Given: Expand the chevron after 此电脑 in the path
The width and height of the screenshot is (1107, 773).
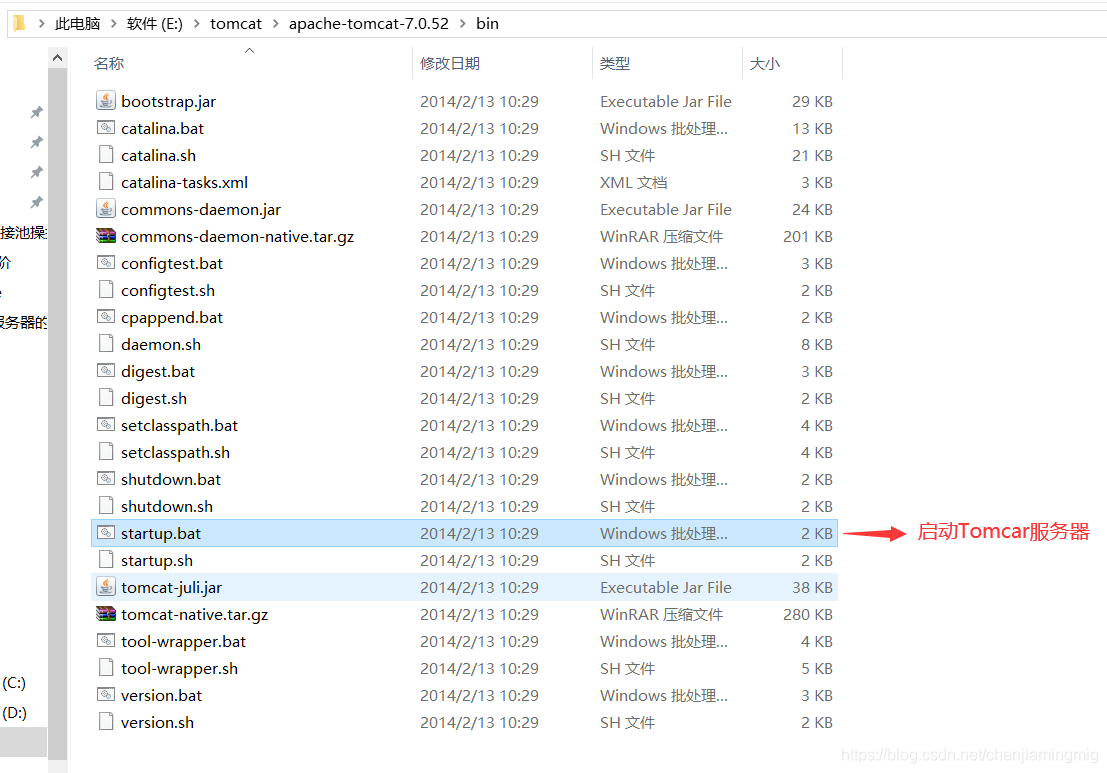Looking at the screenshot, I should (114, 24).
